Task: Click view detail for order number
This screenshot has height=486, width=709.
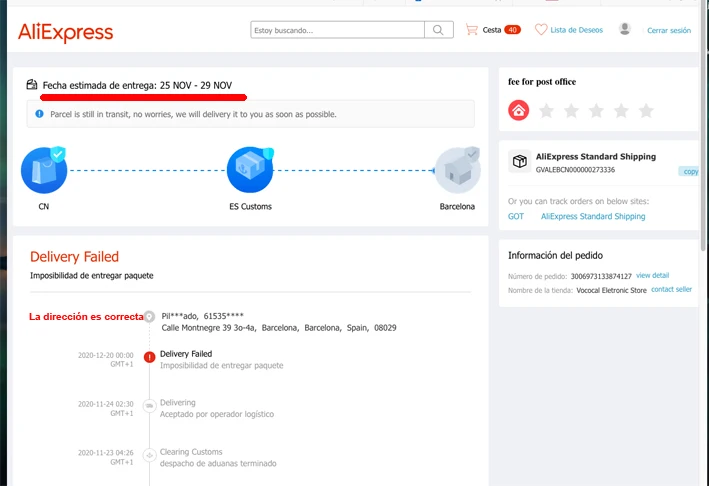Action: pos(652,275)
